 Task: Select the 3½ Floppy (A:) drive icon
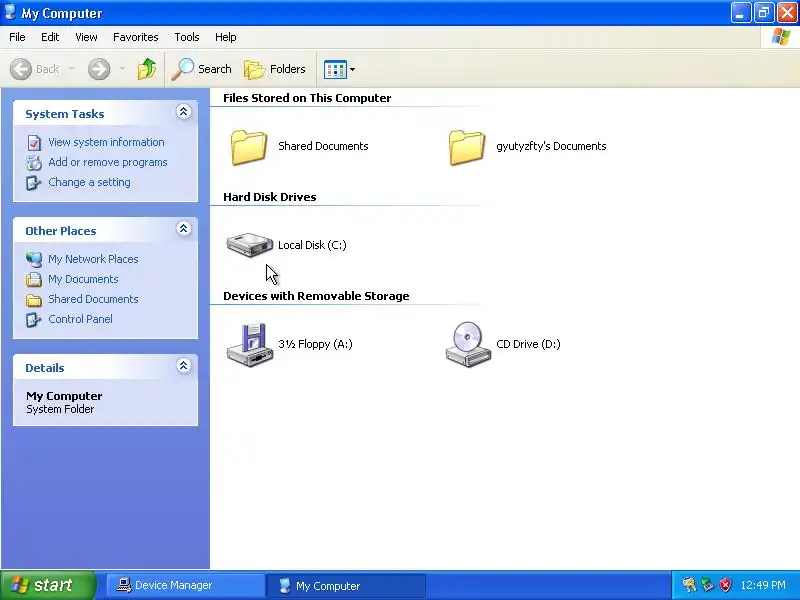coord(249,344)
